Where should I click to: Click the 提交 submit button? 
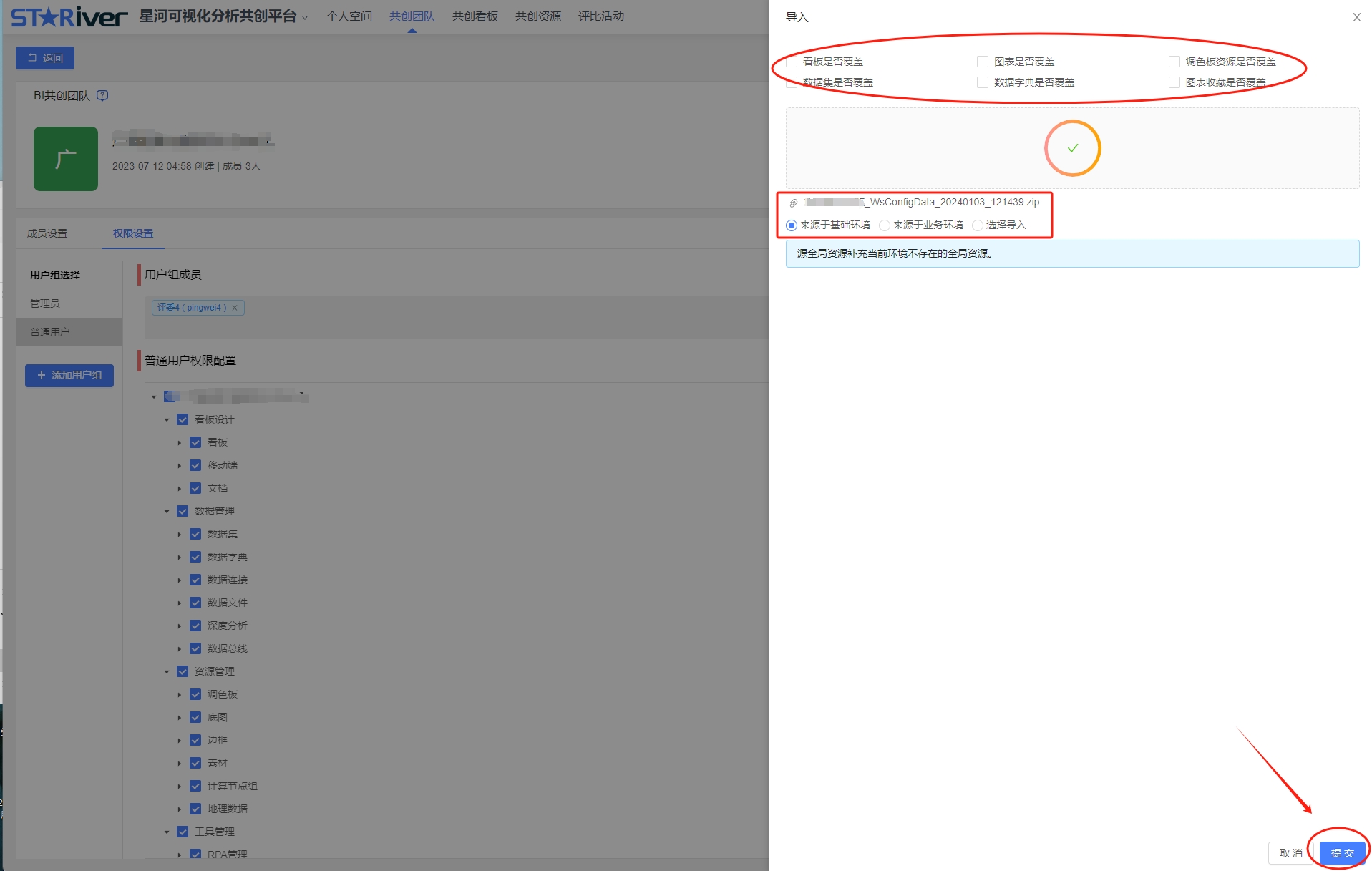(1342, 852)
